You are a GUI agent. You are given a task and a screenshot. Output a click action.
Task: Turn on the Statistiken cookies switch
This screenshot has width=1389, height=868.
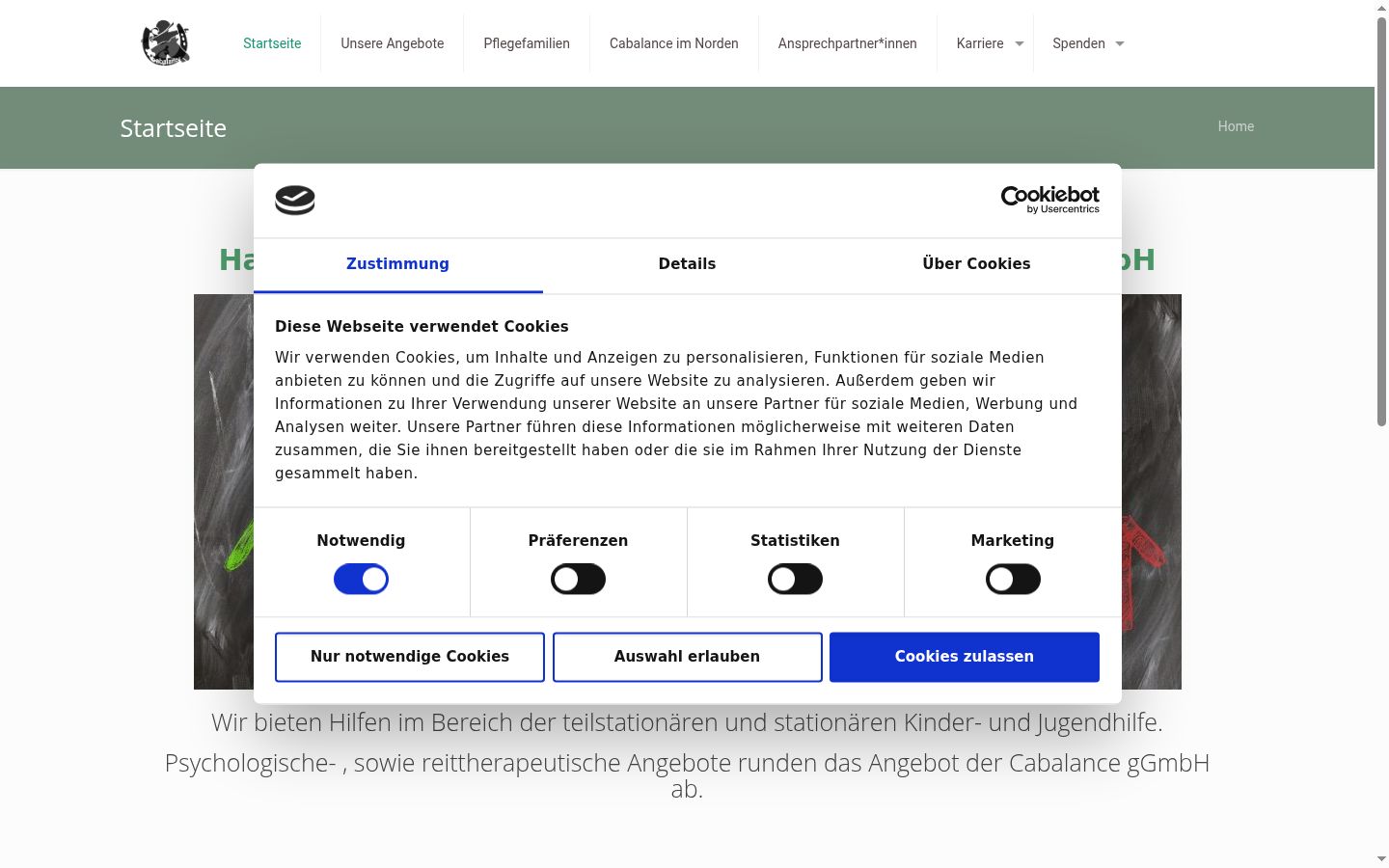point(795,580)
